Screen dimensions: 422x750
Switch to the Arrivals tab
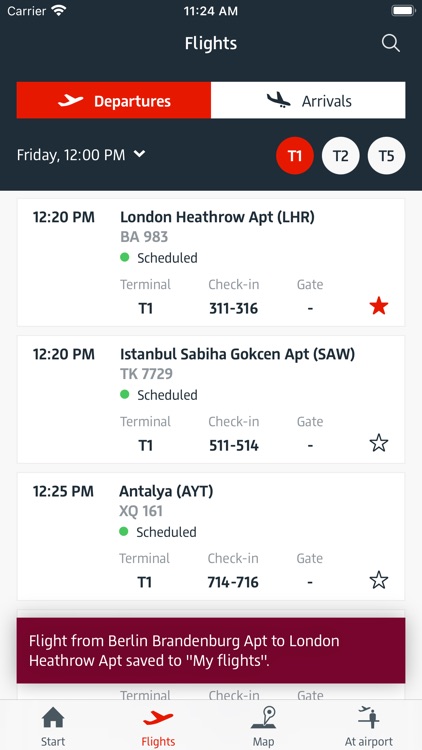point(308,100)
